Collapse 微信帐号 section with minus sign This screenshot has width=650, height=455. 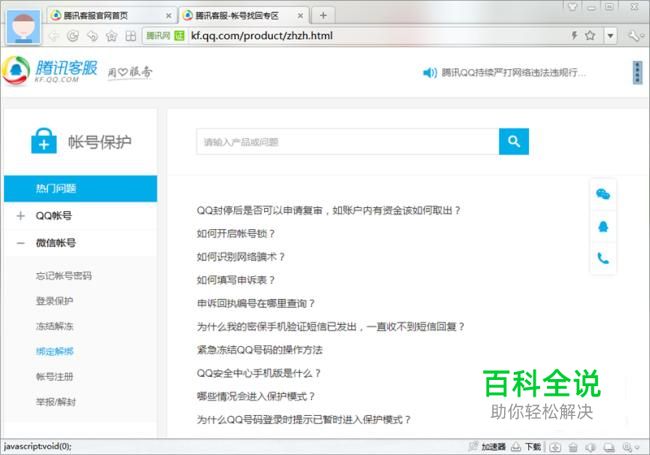21,243
